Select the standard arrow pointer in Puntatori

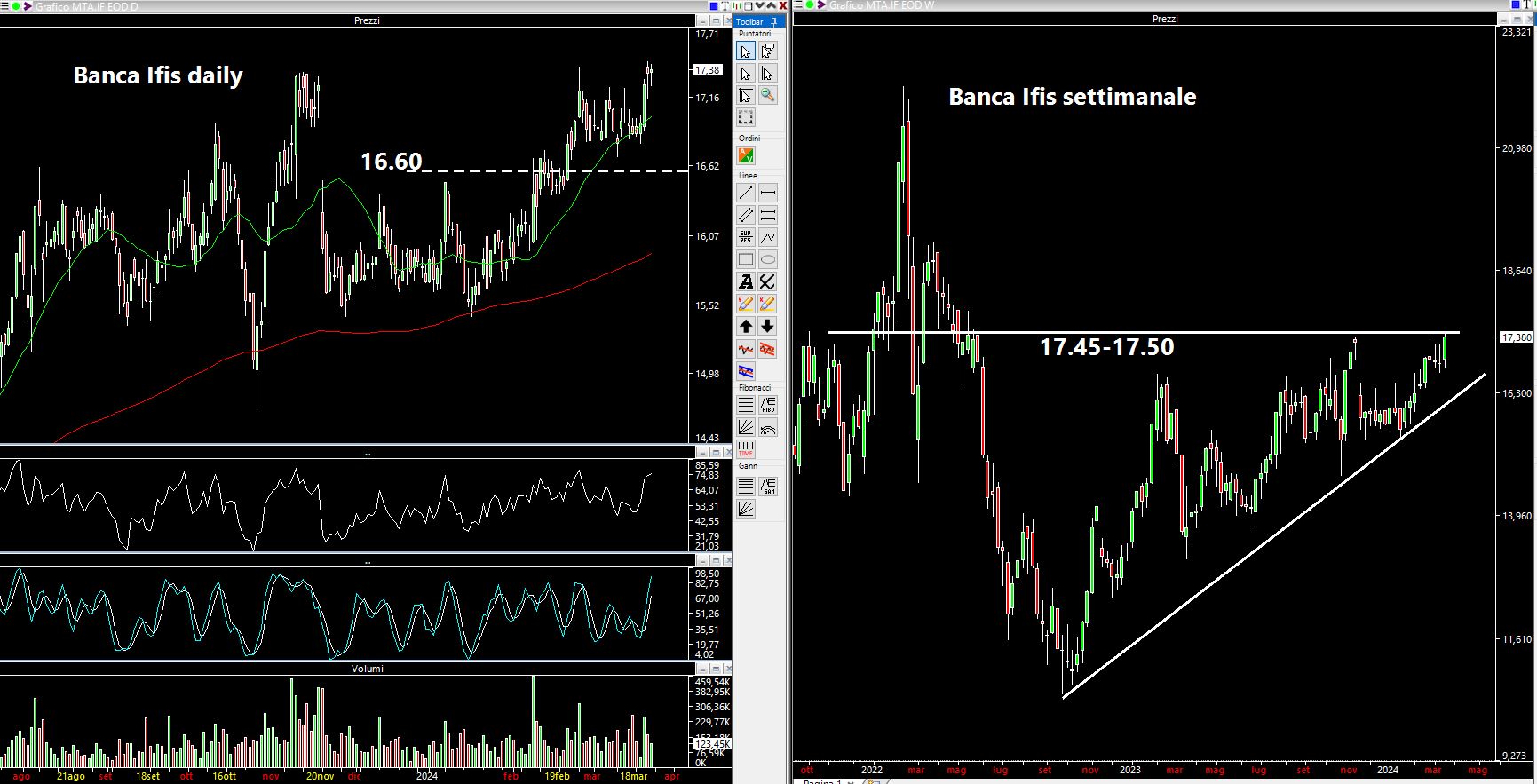[x=746, y=51]
